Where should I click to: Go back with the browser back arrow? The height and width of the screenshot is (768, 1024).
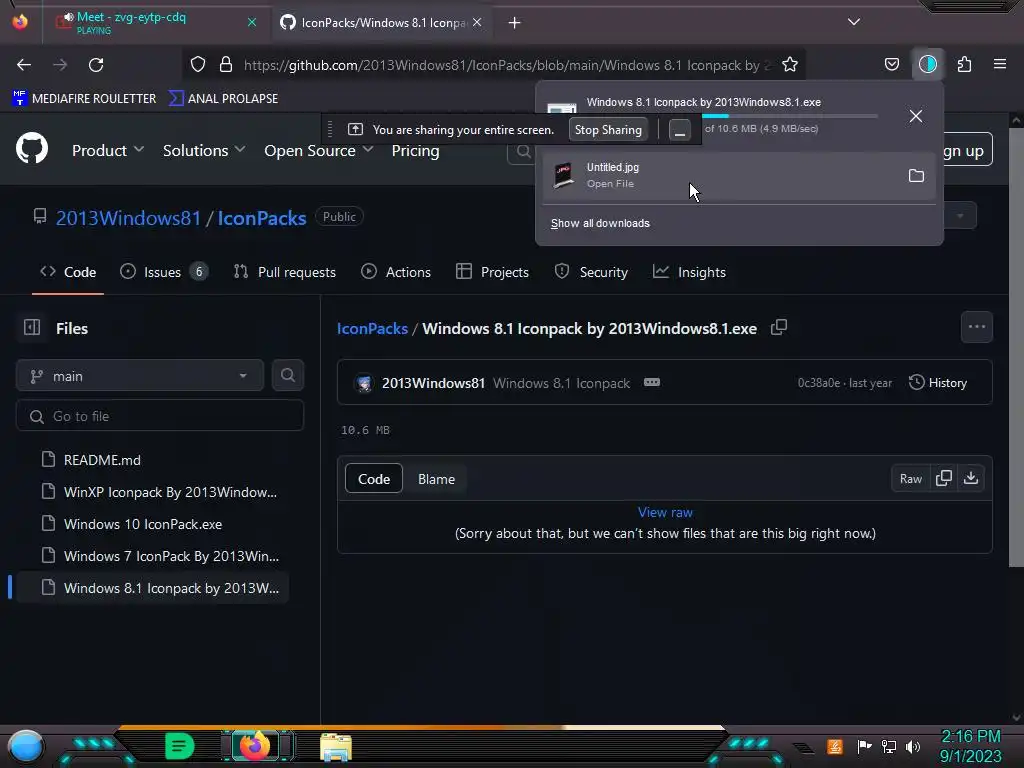24,65
